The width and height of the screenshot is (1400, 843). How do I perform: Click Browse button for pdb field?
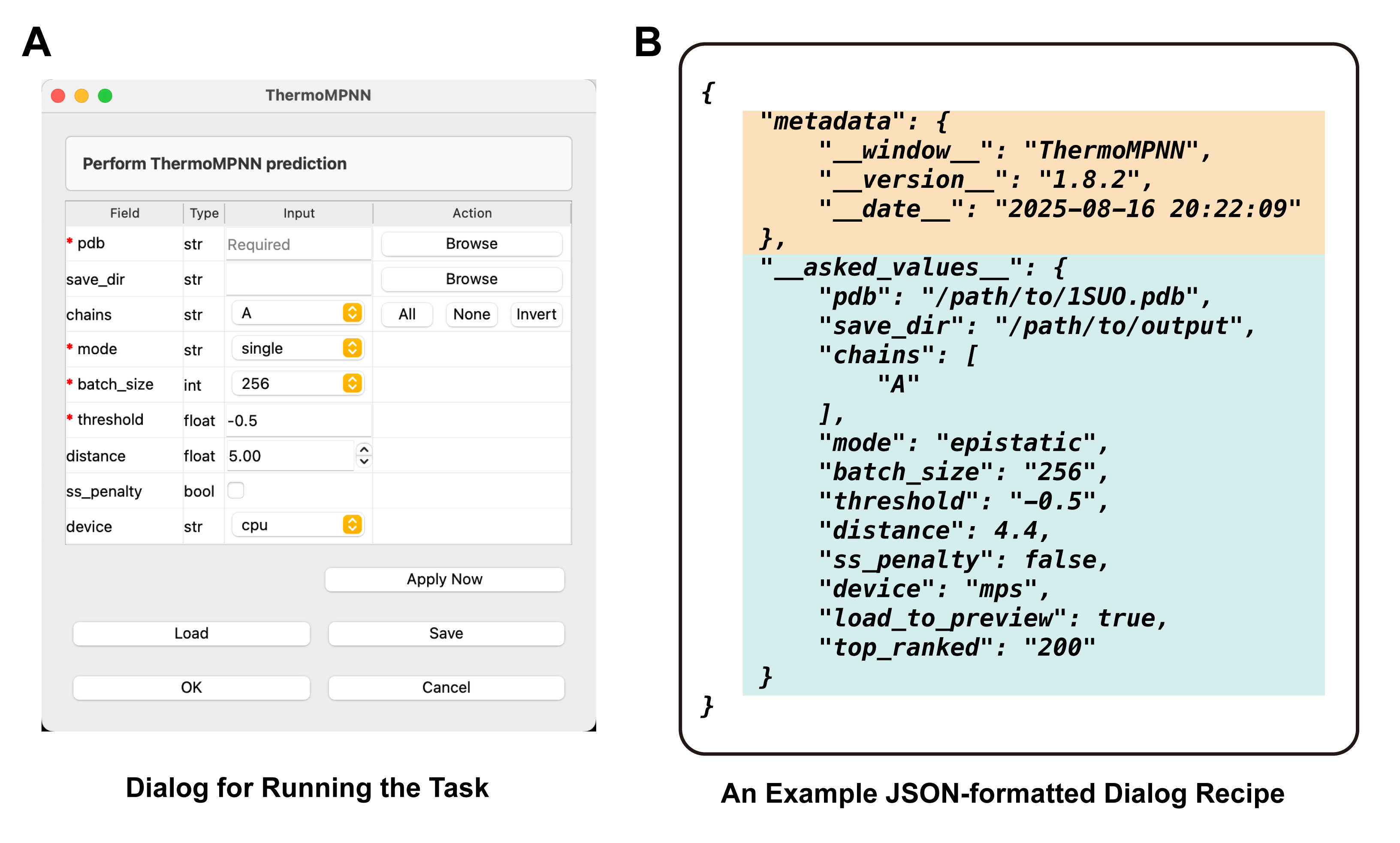pos(471,244)
